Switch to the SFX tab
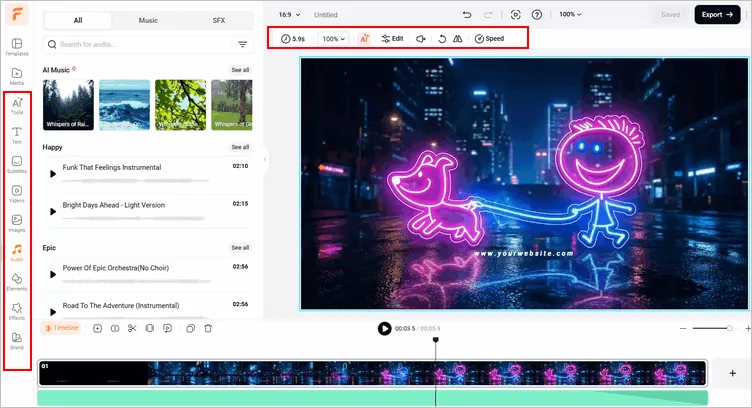This screenshot has height=408, width=752. (219, 21)
